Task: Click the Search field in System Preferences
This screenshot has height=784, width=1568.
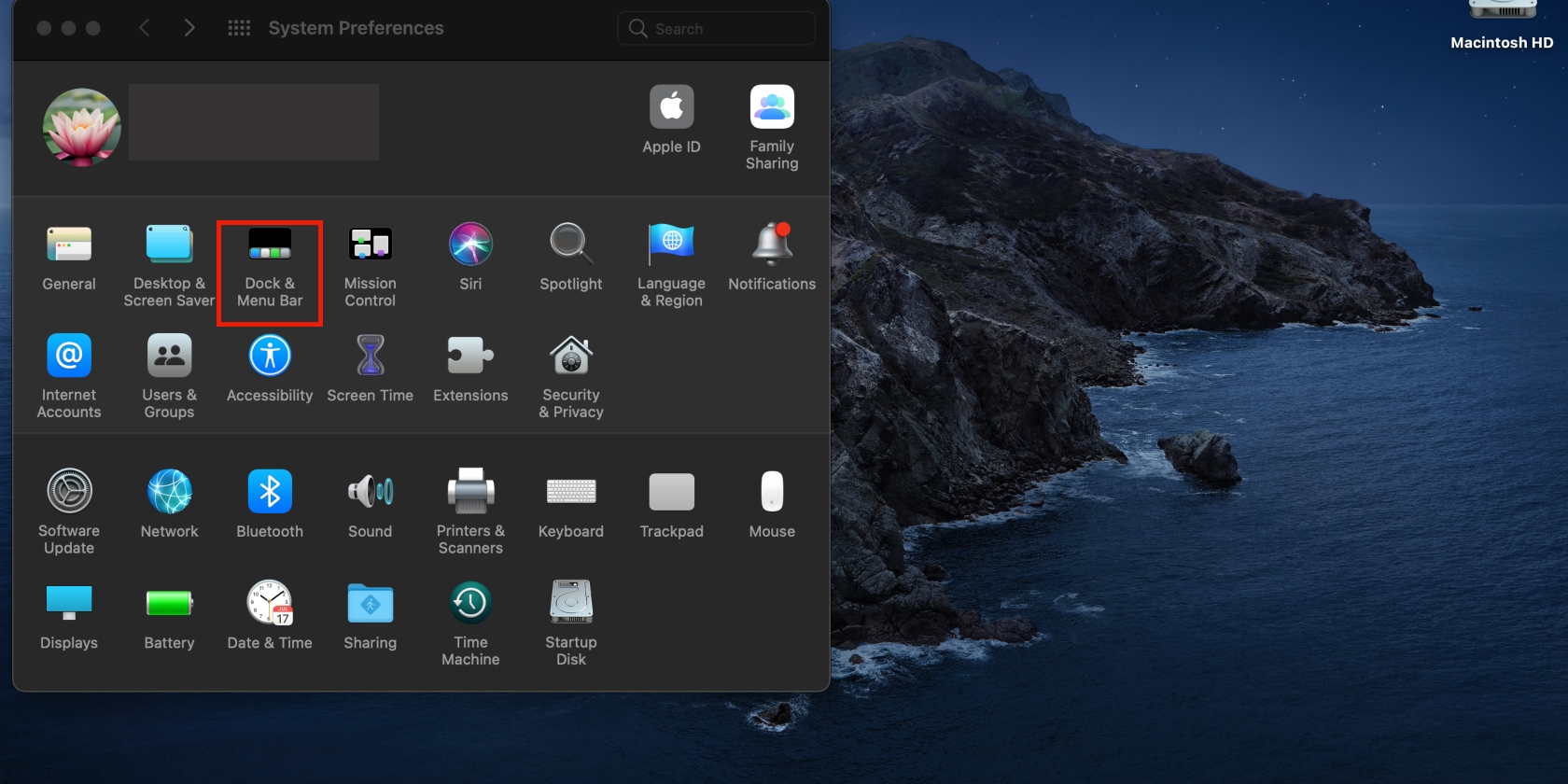Action: 716,28
